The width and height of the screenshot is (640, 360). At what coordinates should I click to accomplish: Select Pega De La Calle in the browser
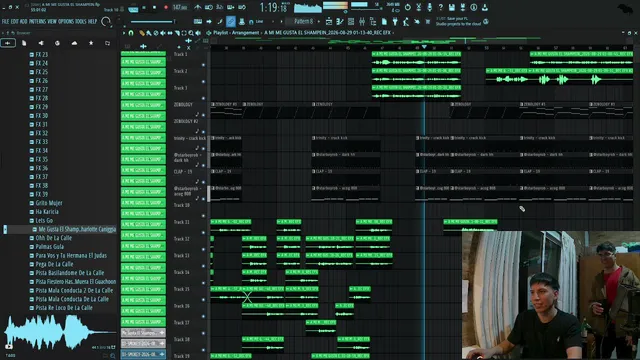pos(54,264)
